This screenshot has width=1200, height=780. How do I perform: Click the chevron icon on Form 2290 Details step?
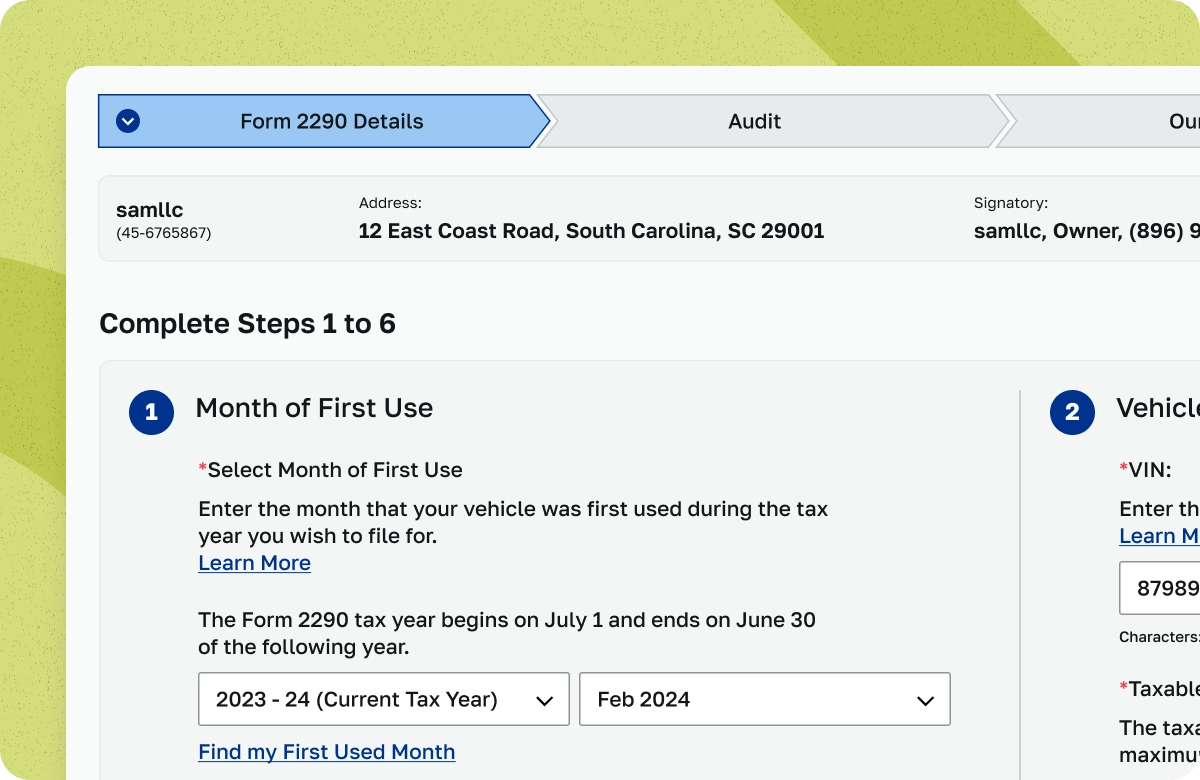pos(128,121)
